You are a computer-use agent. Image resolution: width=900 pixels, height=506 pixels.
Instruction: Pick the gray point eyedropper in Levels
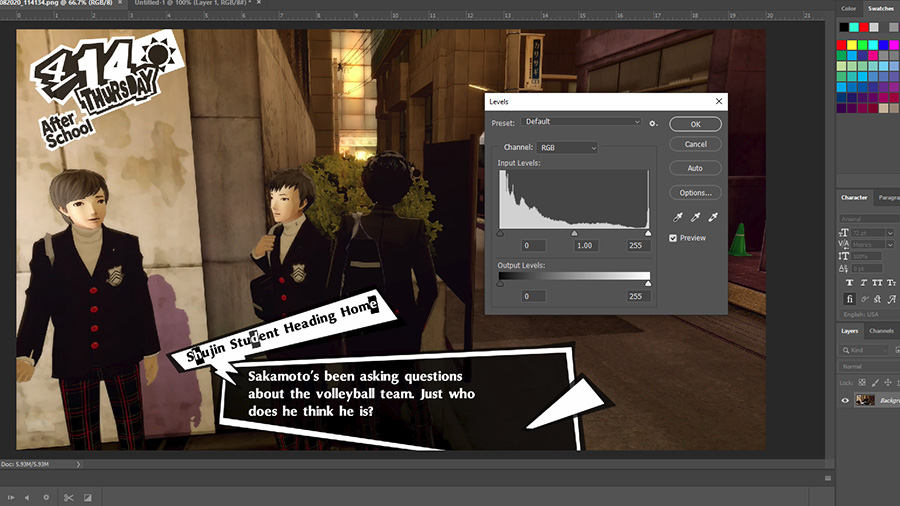[x=695, y=217]
